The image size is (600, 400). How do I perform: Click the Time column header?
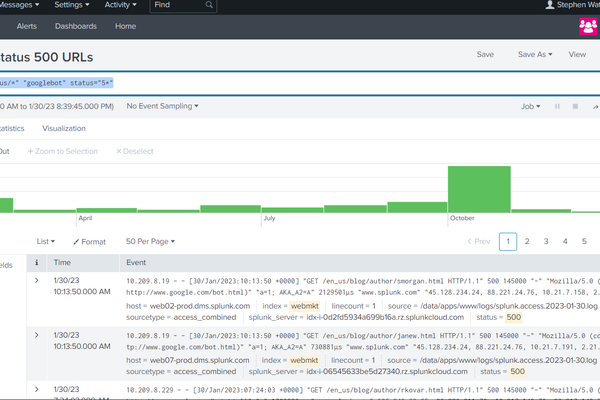click(62, 263)
